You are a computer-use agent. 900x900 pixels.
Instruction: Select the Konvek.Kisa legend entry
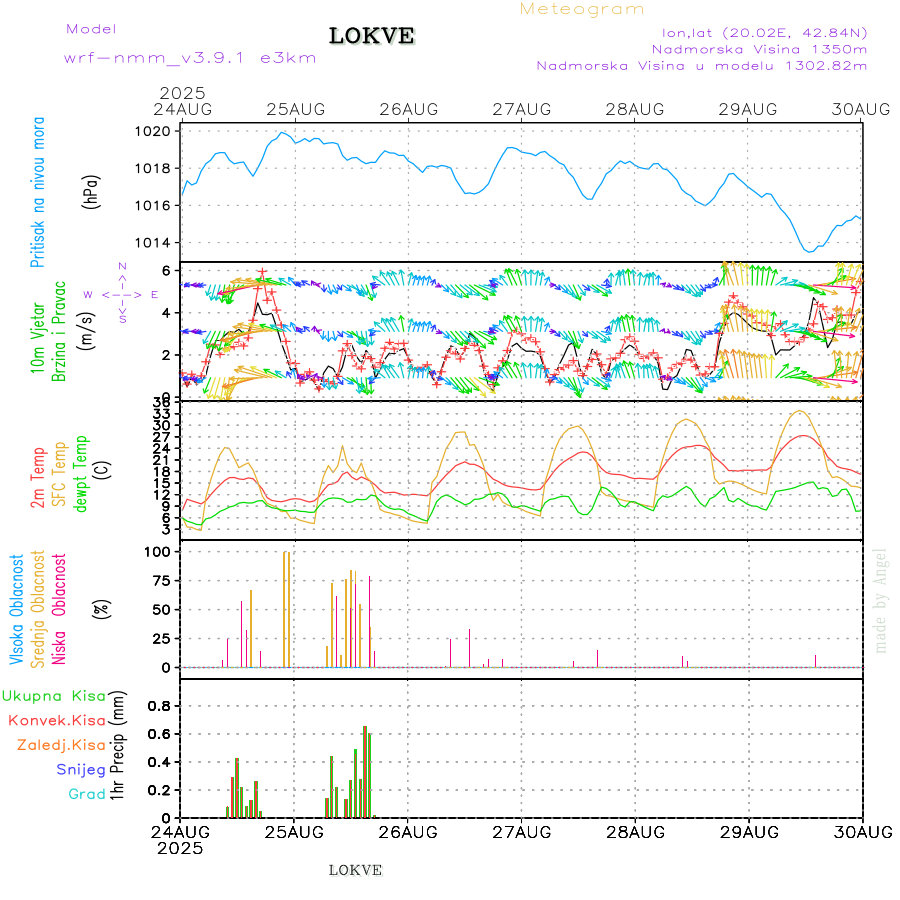[57, 720]
